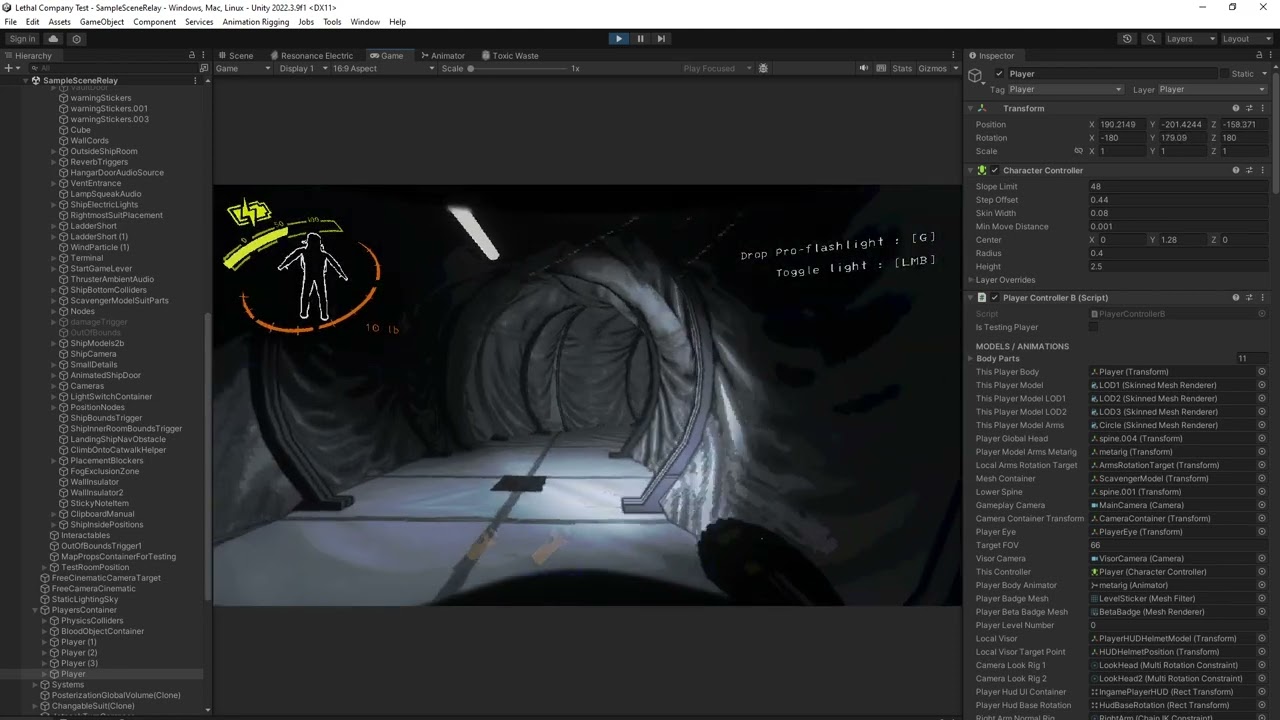Open the Play Focused dropdown
The width and height of the screenshot is (1280, 720).
715,68
